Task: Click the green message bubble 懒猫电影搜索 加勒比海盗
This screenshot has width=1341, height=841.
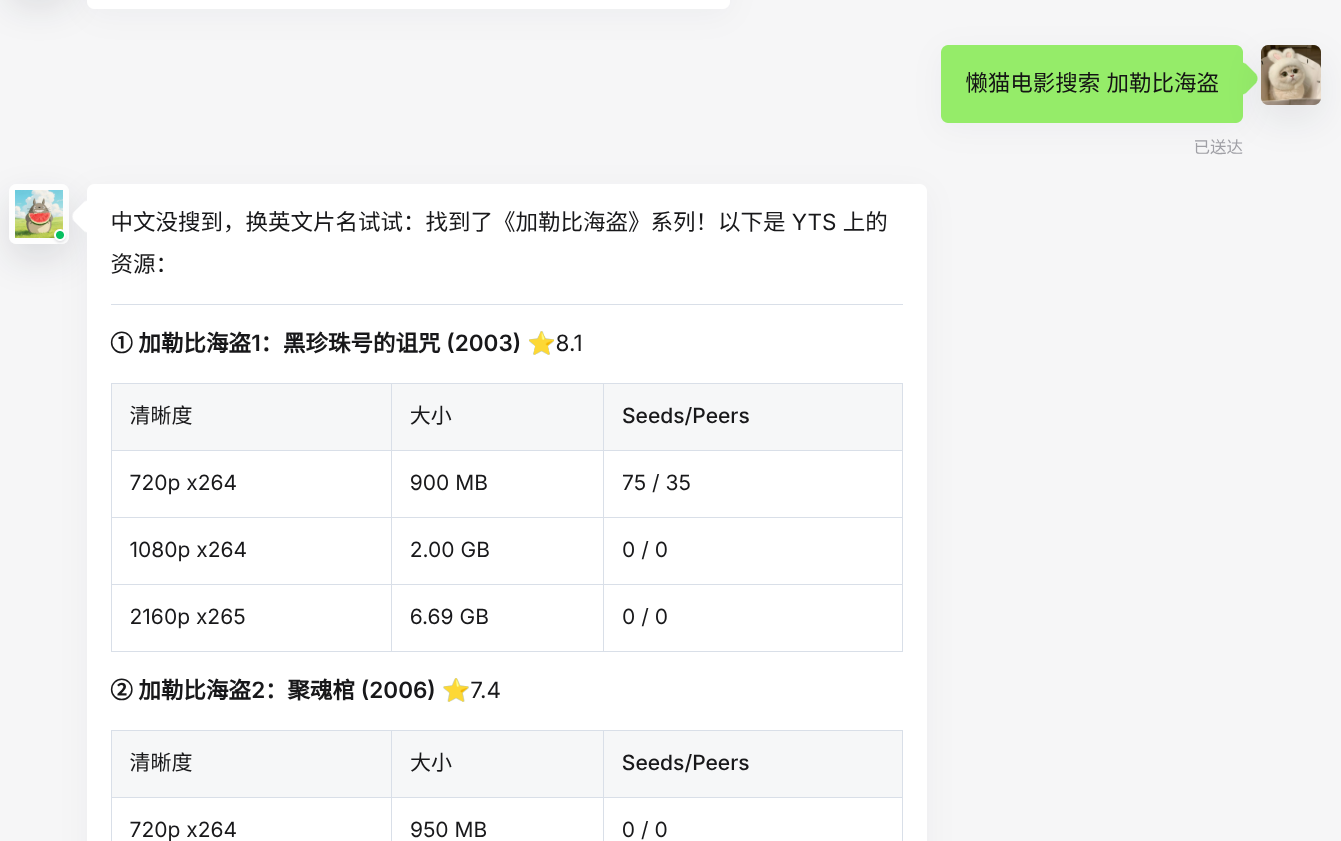Action: pyautogui.click(x=1092, y=84)
